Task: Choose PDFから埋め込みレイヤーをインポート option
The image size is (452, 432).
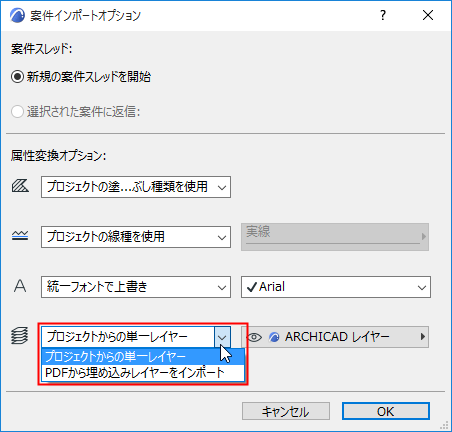Action: [143, 373]
